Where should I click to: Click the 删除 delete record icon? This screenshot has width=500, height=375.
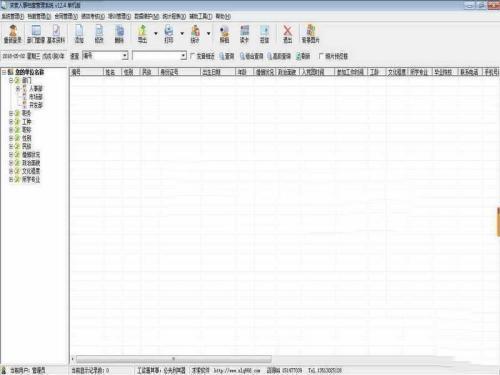pyautogui.click(x=119, y=34)
